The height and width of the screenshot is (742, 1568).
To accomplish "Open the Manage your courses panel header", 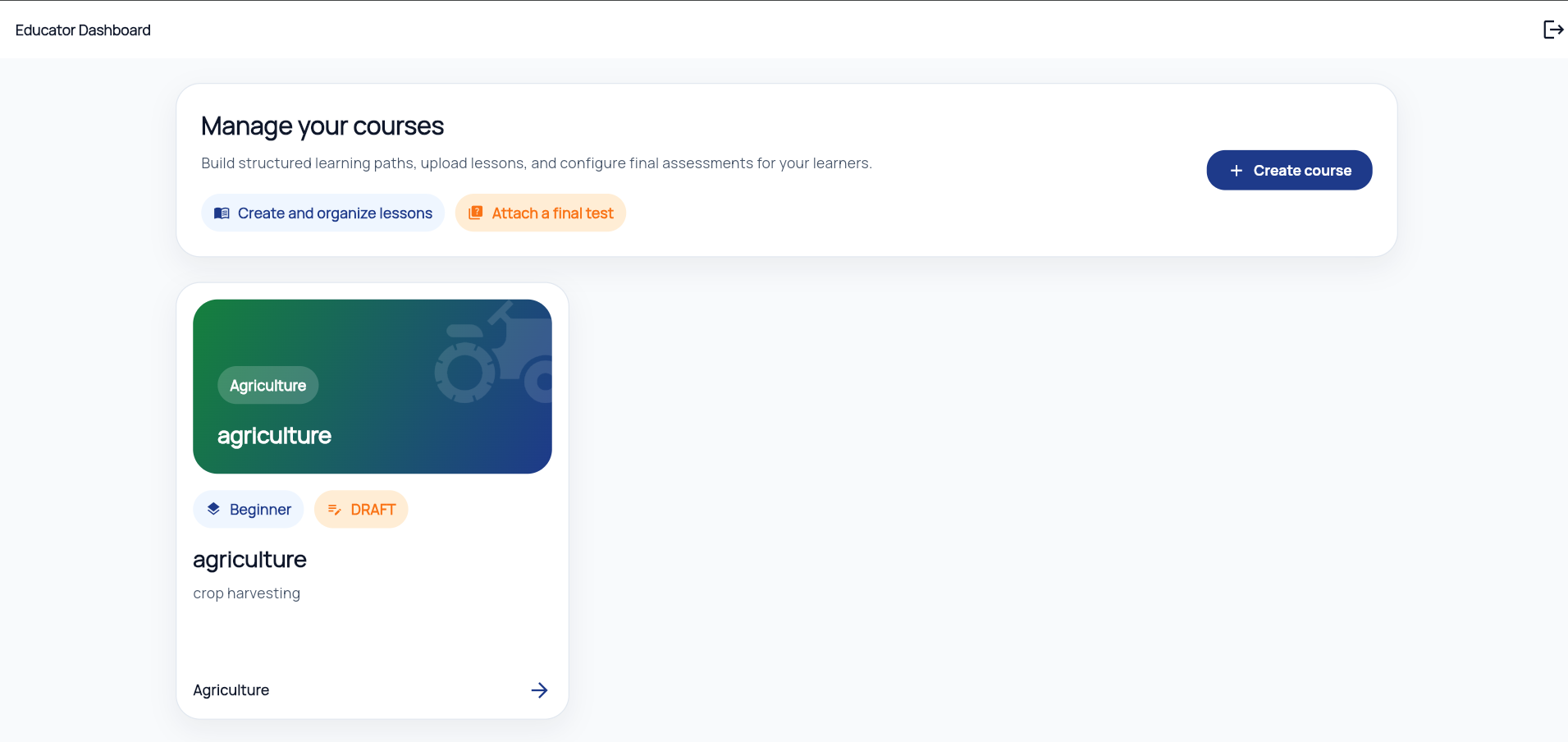I will click(322, 125).
